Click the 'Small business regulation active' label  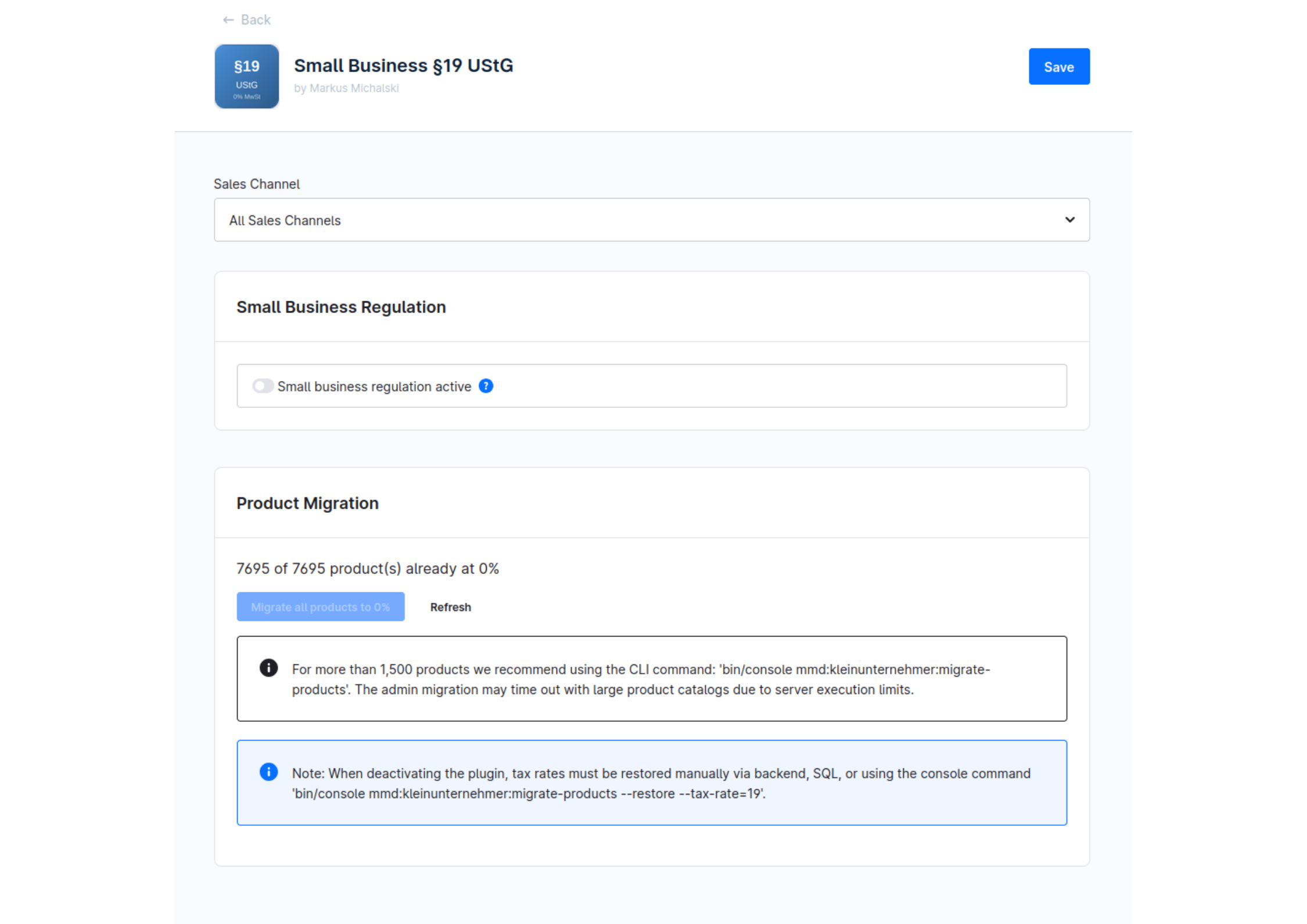(x=374, y=387)
